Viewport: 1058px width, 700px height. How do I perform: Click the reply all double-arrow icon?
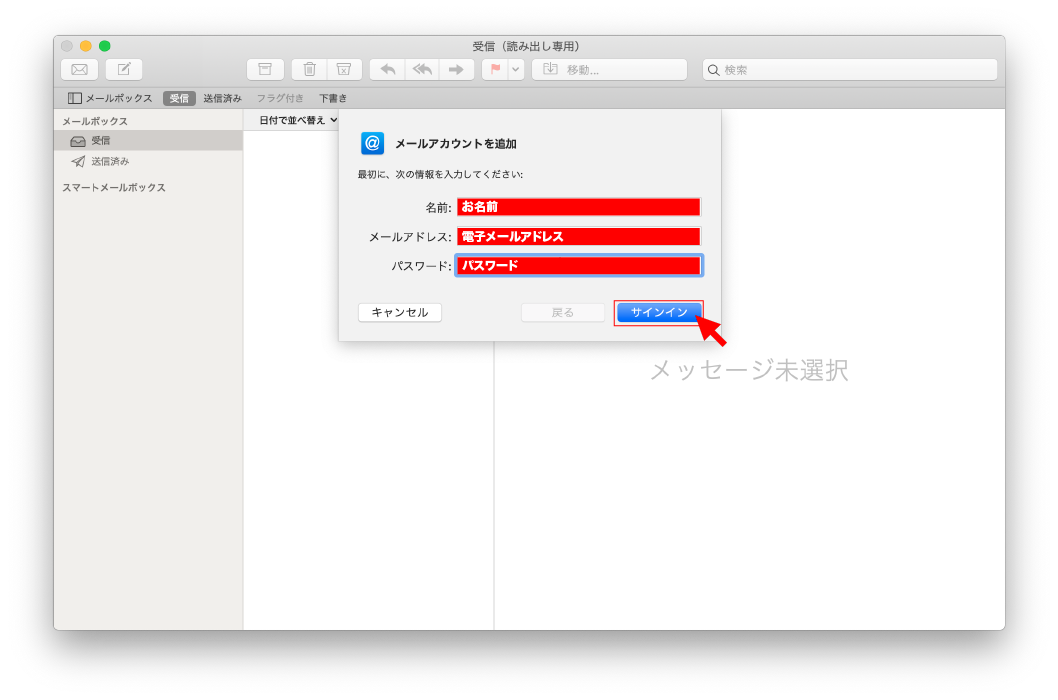pyautogui.click(x=422, y=69)
